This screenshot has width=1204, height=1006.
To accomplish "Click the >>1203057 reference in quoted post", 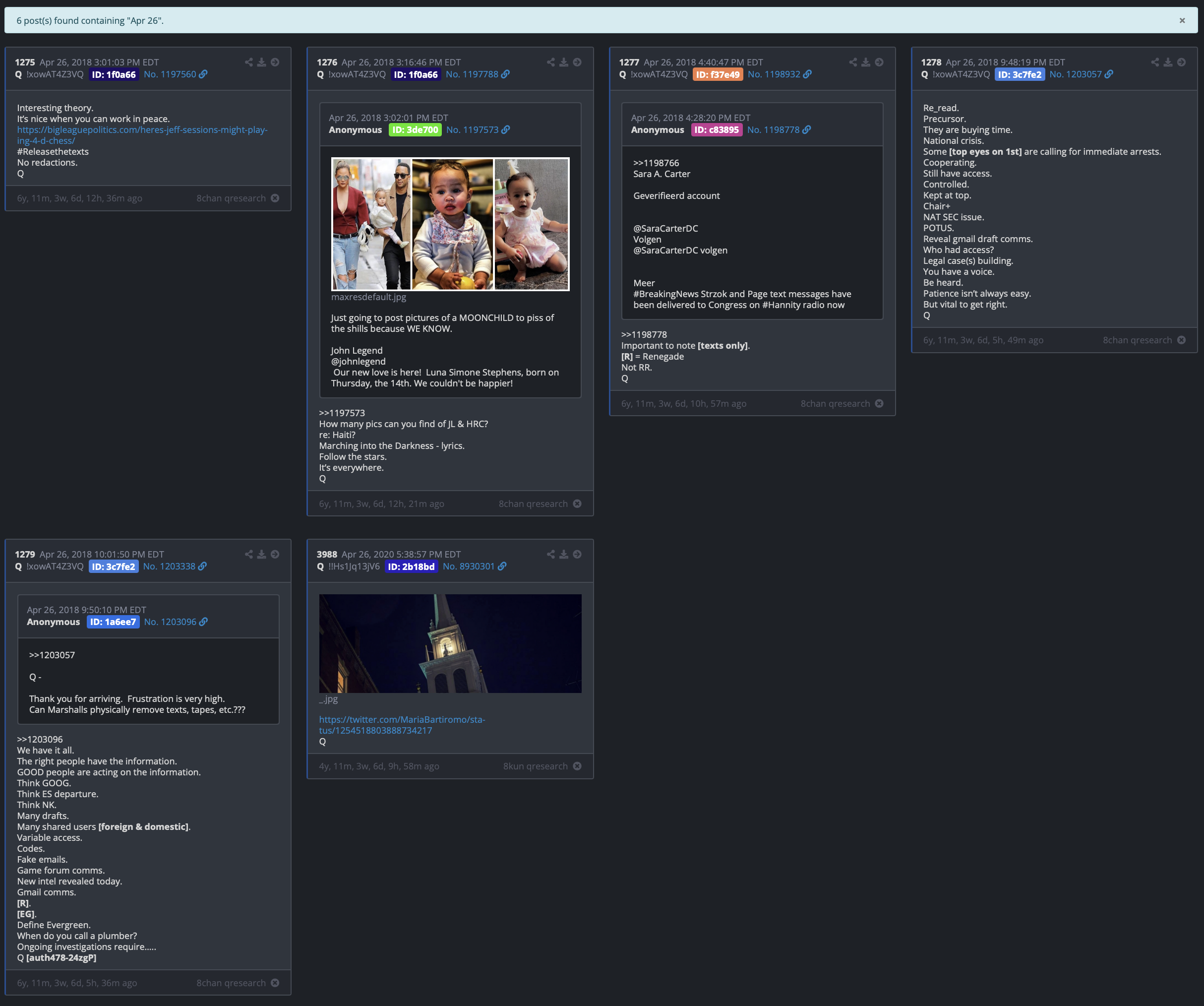I will [x=52, y=656].
